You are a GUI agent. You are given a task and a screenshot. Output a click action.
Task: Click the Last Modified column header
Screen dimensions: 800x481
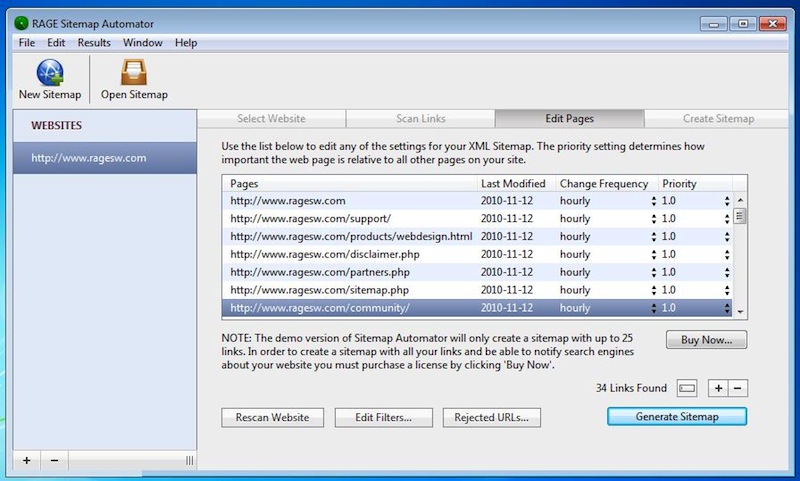coord(516,184)
